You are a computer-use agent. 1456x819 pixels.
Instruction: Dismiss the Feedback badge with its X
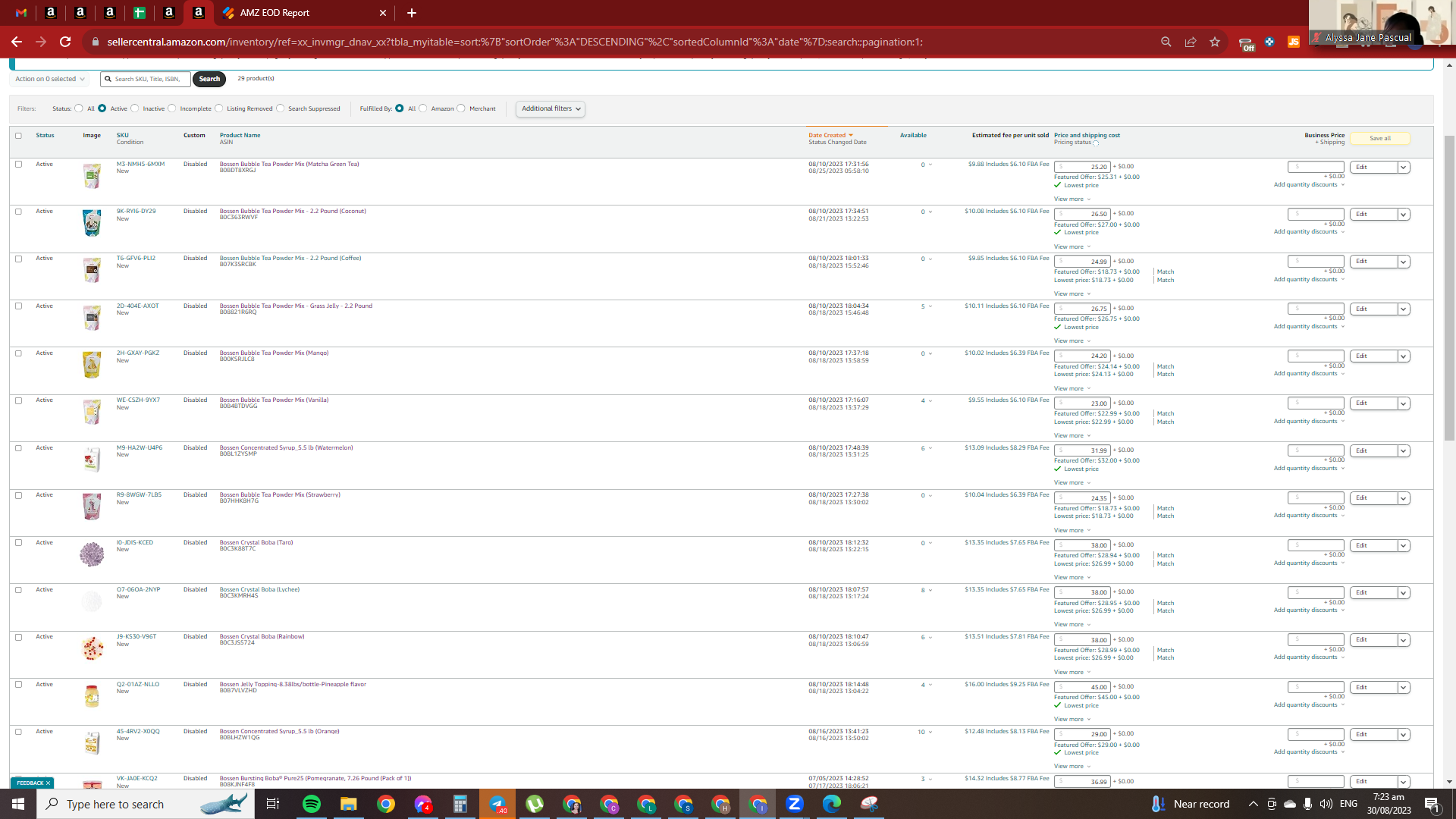click(x=48, y=783)
